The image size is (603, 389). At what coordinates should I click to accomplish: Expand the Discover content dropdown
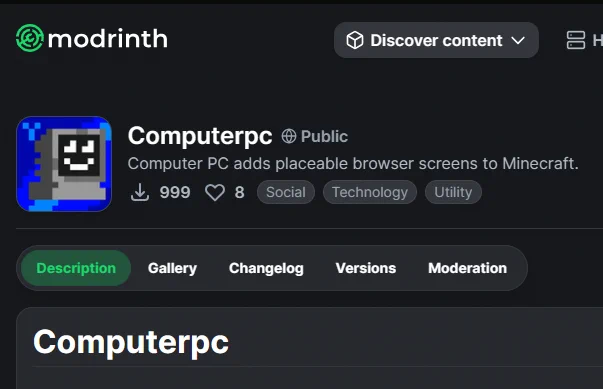click(x=436, y=40)
